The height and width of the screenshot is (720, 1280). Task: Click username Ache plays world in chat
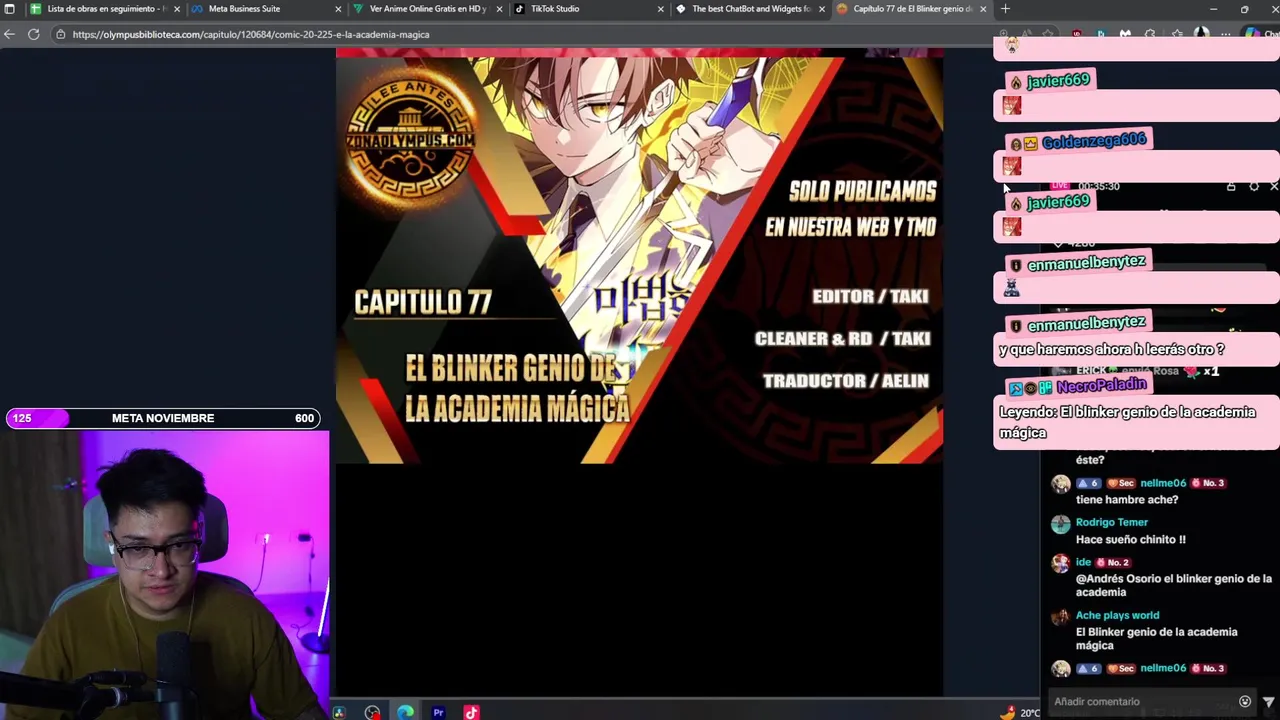coord(1117,615)
